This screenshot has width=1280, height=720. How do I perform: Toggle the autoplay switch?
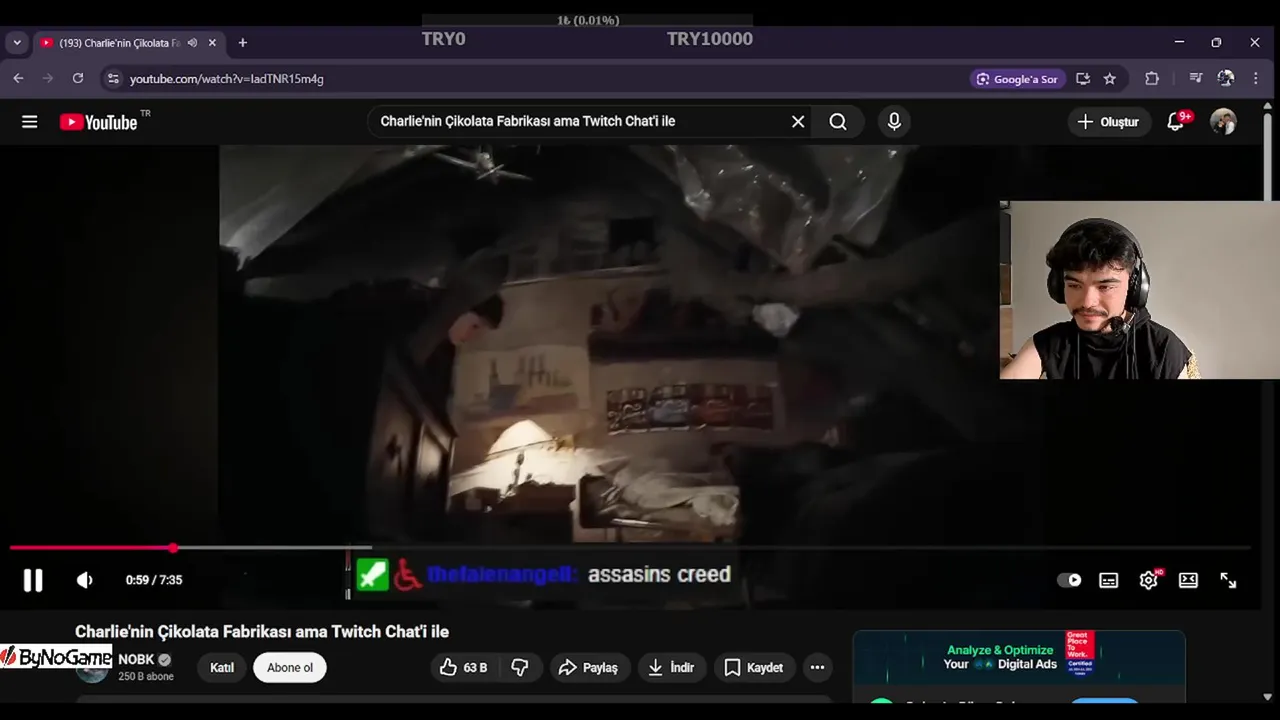tap(1069, 580)
